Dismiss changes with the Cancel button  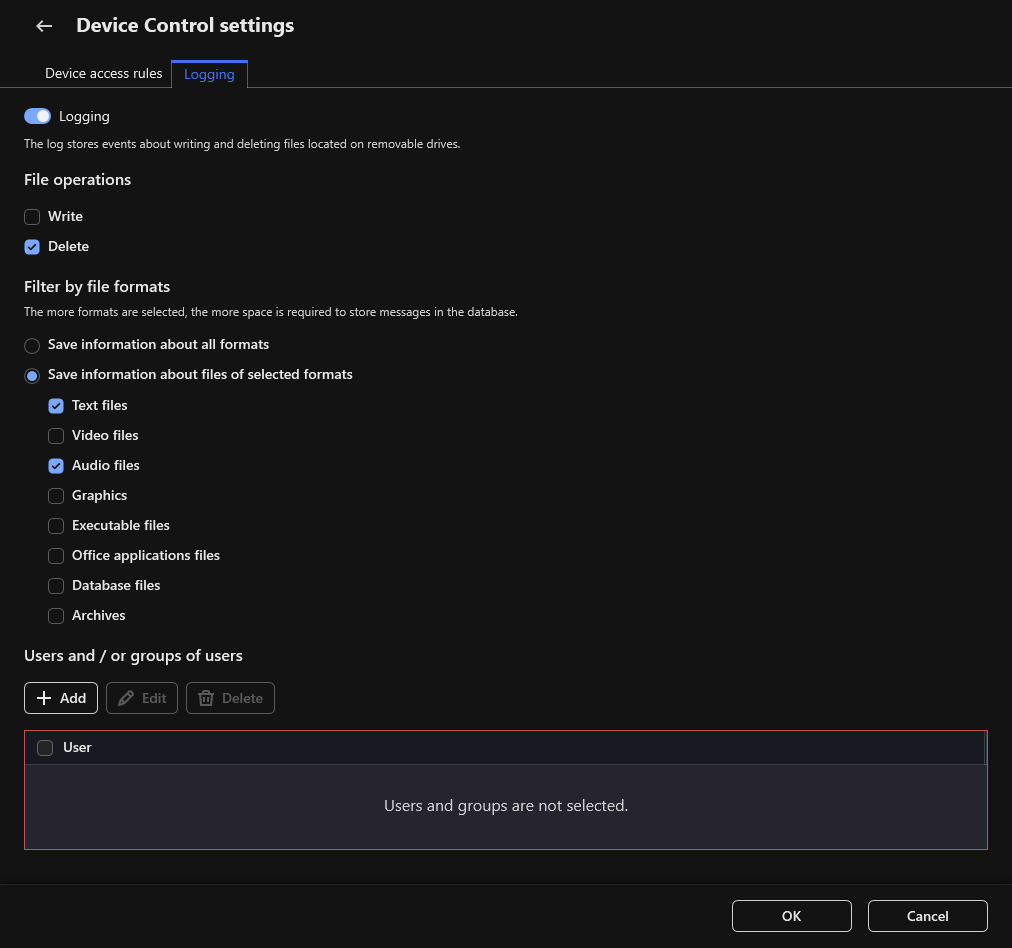[x=927, y=915]
